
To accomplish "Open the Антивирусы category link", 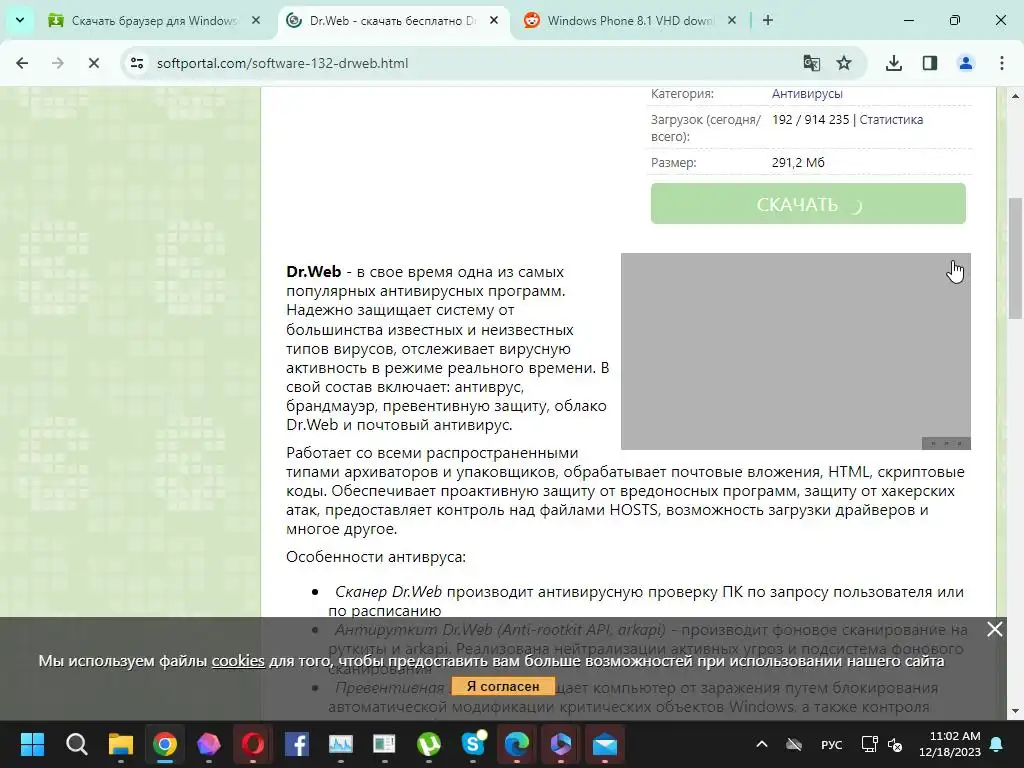I will click(807, 93).
